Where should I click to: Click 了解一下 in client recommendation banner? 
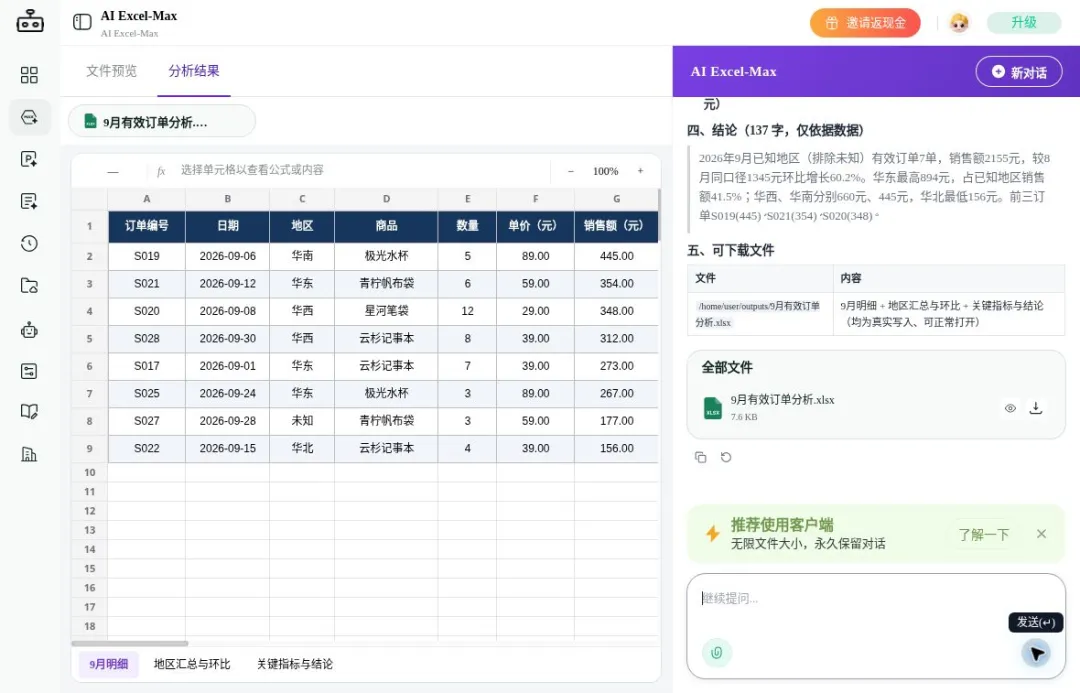984,534
